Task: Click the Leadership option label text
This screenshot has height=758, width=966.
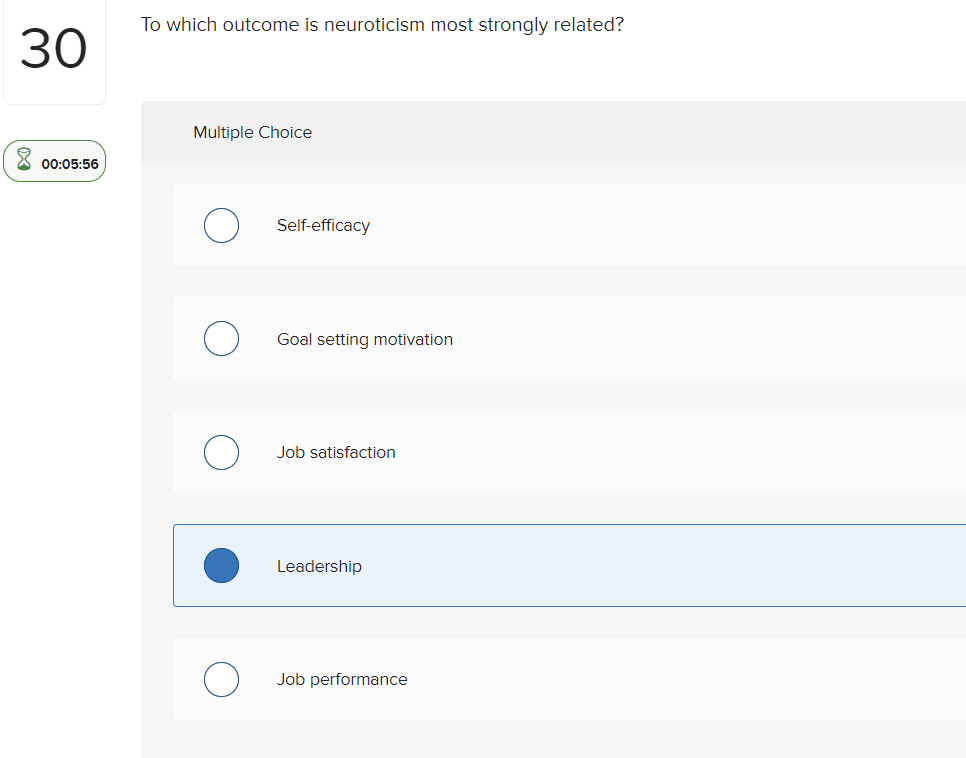Action: 319,565
